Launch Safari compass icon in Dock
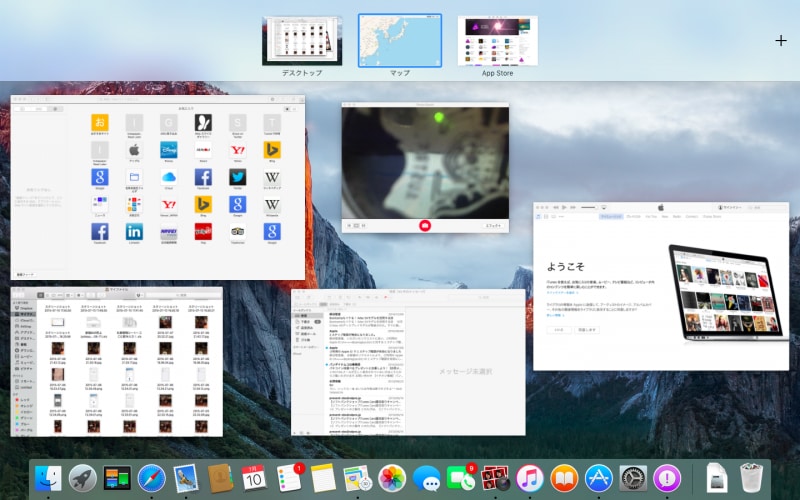This screenshot has height=500, width=800. pos(151,478)
